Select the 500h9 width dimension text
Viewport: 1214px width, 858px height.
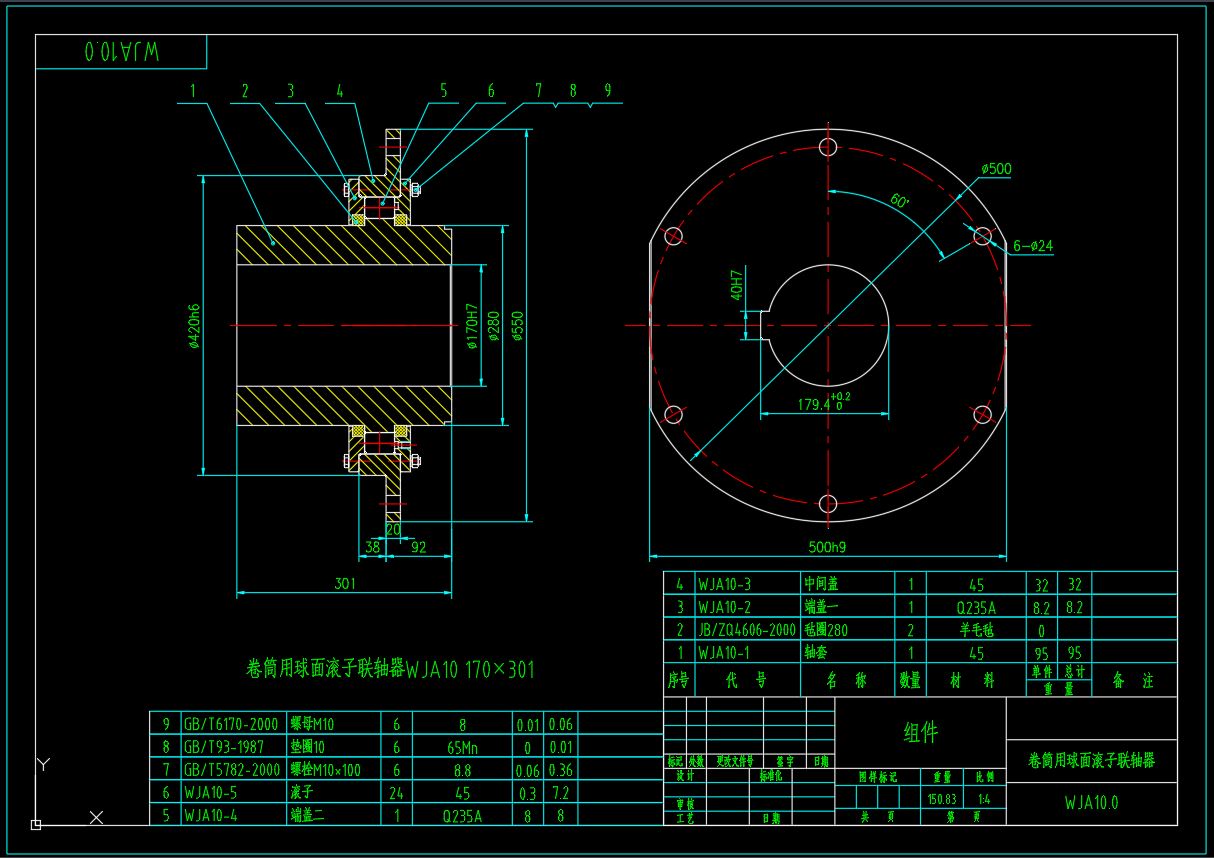tap(827, 547)
